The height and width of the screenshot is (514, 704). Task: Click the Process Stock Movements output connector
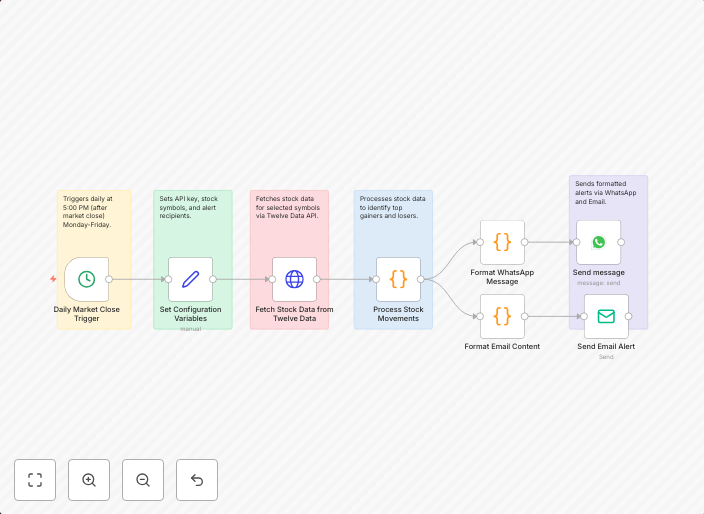(421, 279)
